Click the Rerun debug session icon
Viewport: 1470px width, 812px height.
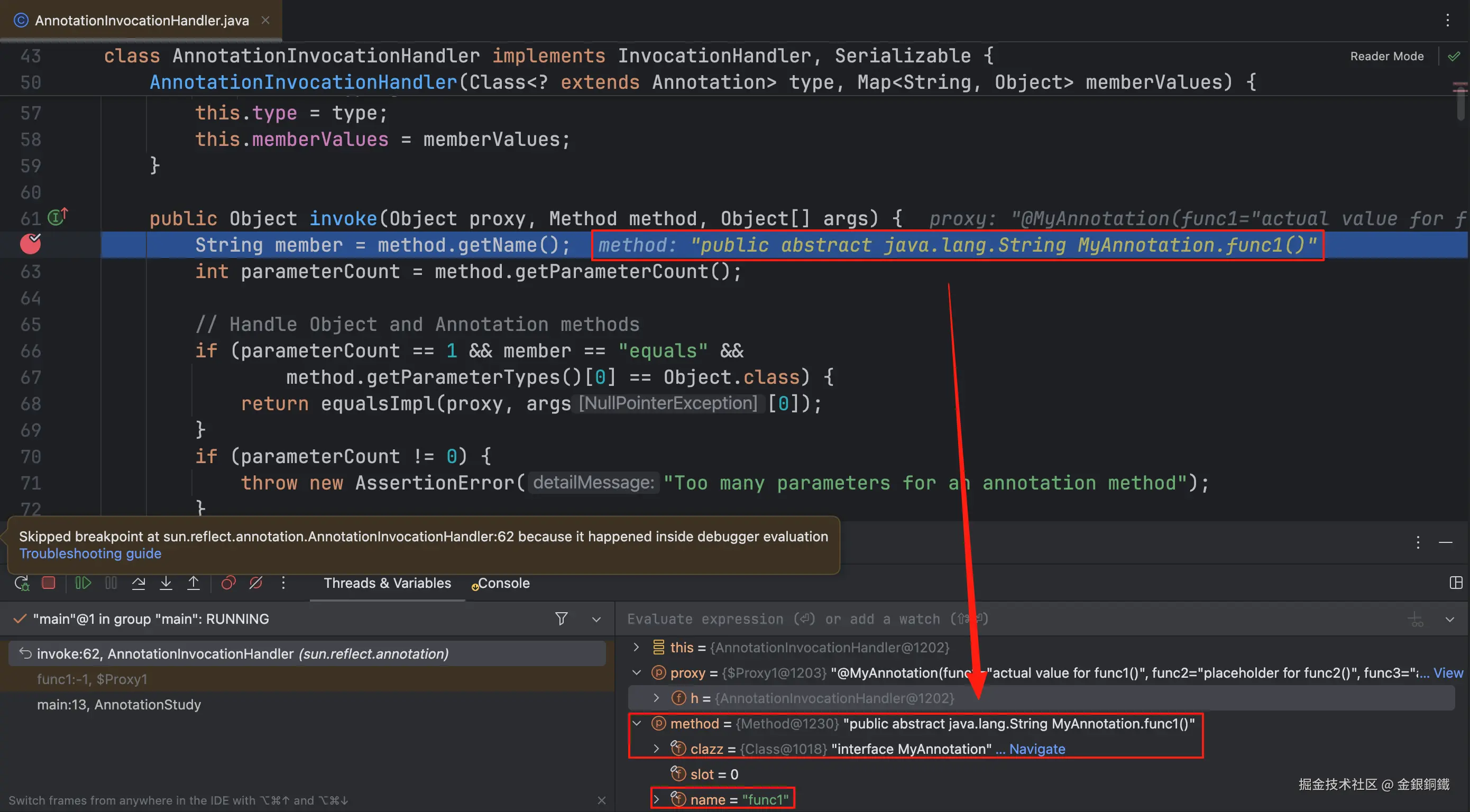point(22,583)
